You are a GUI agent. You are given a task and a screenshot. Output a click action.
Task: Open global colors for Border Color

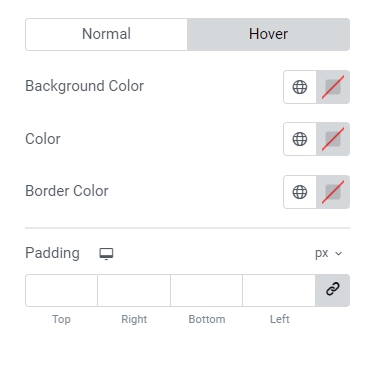(x=300, y=192)
